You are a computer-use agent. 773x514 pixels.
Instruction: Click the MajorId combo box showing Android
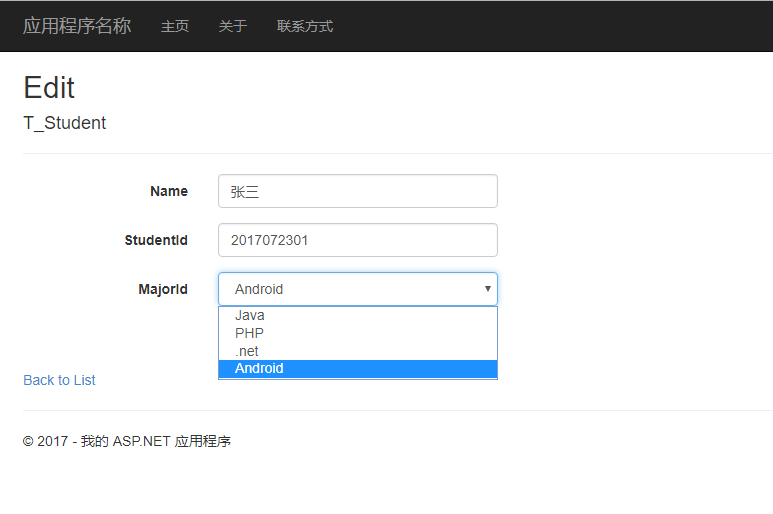pos(350,289)
